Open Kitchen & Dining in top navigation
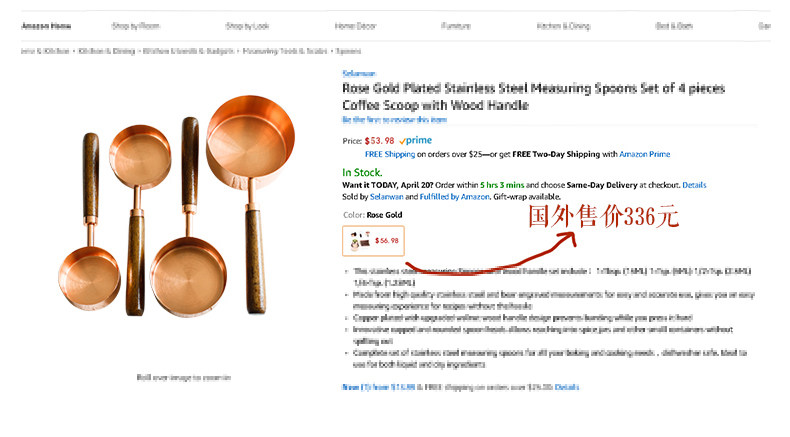Screen dimensions: 790x437 (561, 25)
